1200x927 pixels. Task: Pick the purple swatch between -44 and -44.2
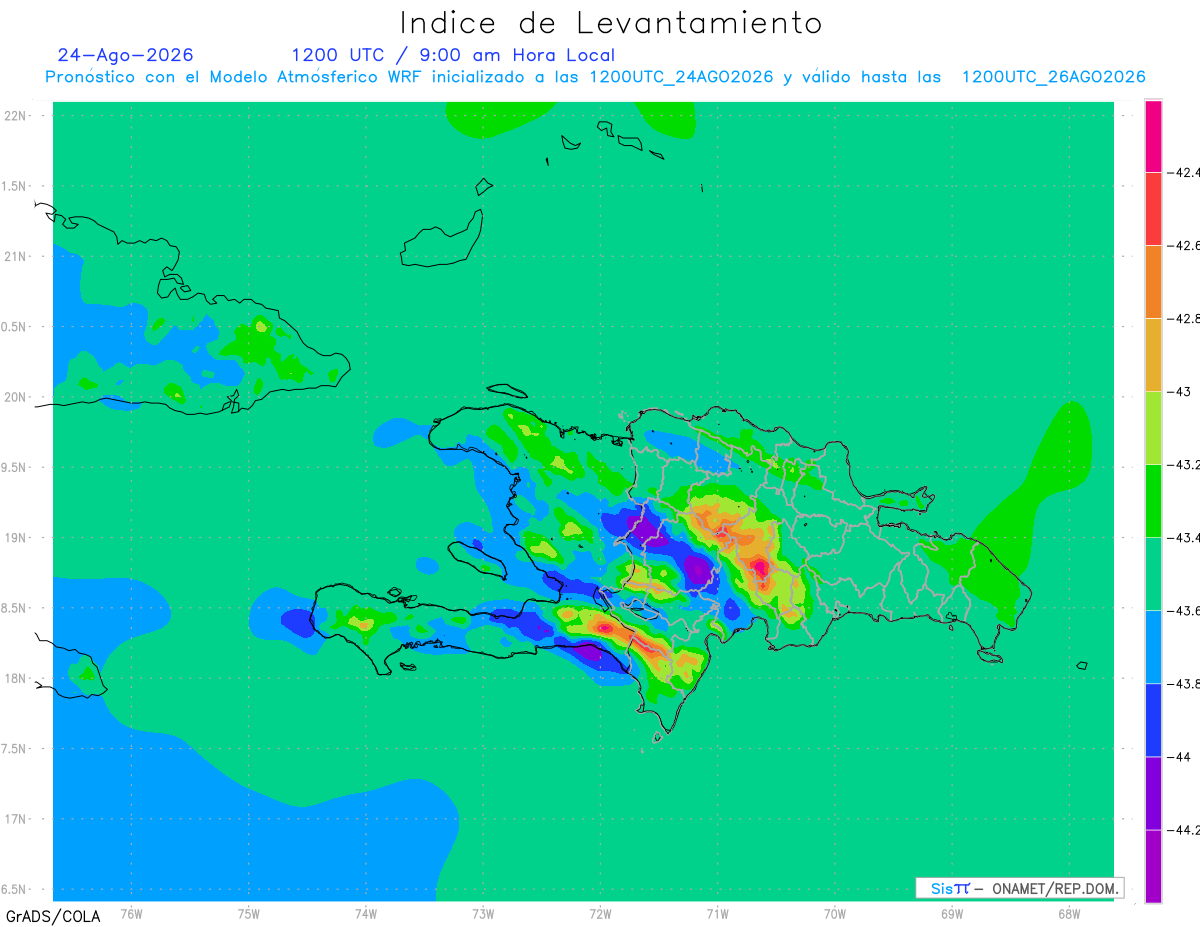pyautogui.click(x=1153, y=793)
